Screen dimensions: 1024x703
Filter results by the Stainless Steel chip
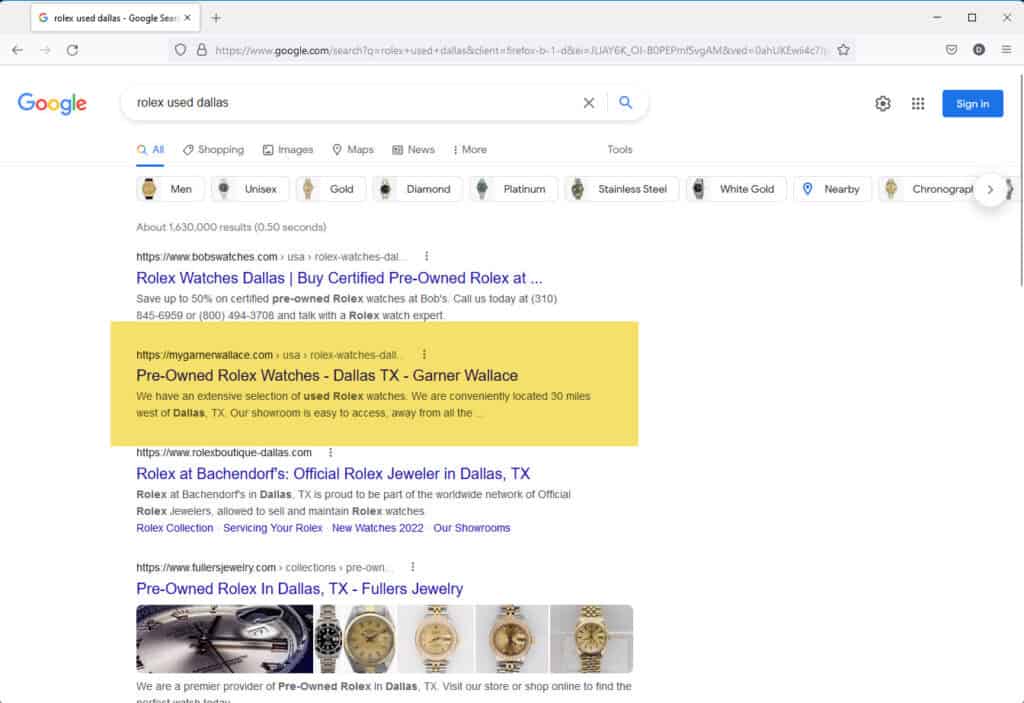(622, 189)
